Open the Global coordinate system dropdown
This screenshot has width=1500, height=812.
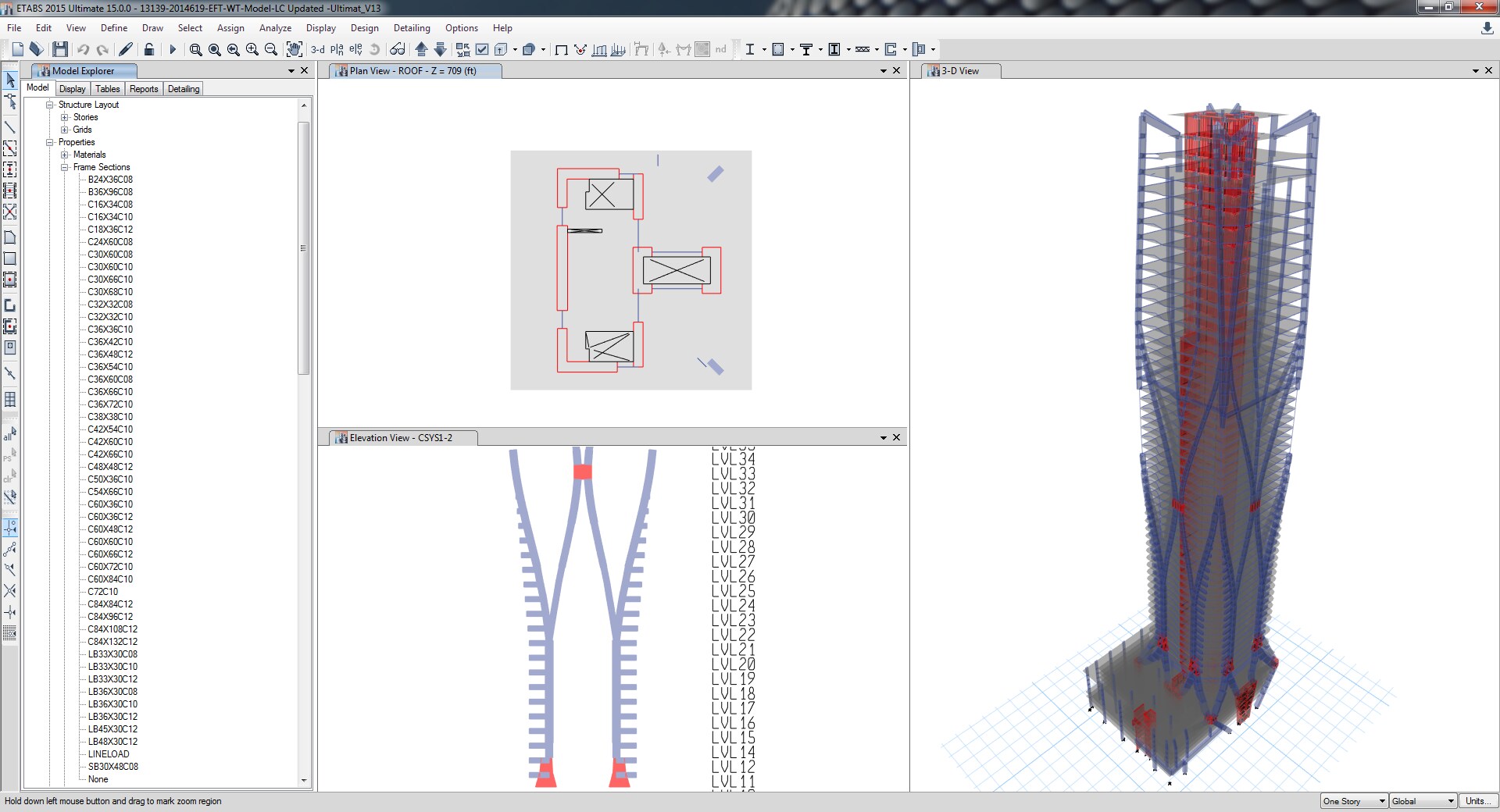pyautogui.click(x=1423, y=801)
